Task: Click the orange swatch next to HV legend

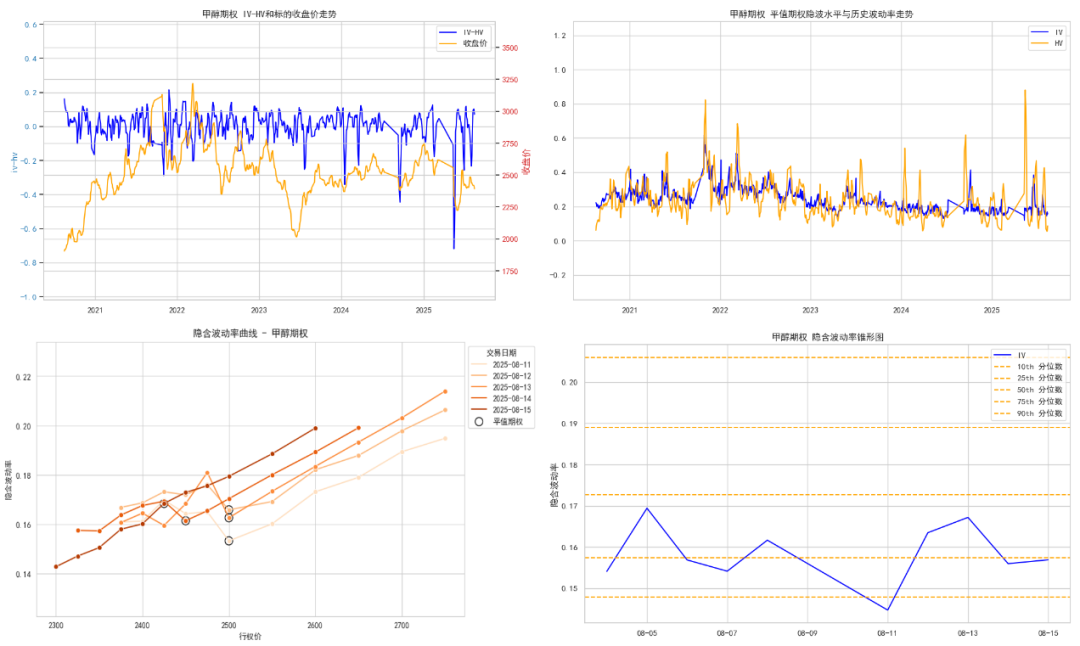Action: pyautogui.click(x=1039, y=43)
